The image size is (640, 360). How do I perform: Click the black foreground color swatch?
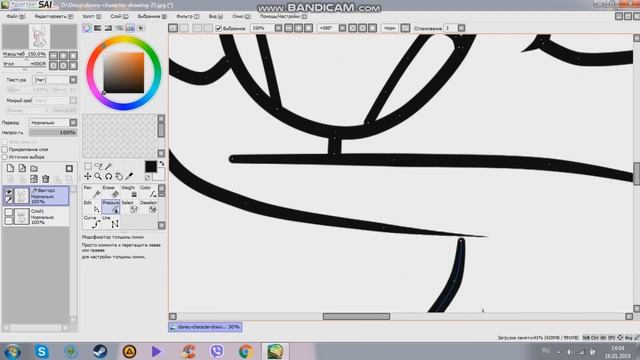(x=151, y=166)
